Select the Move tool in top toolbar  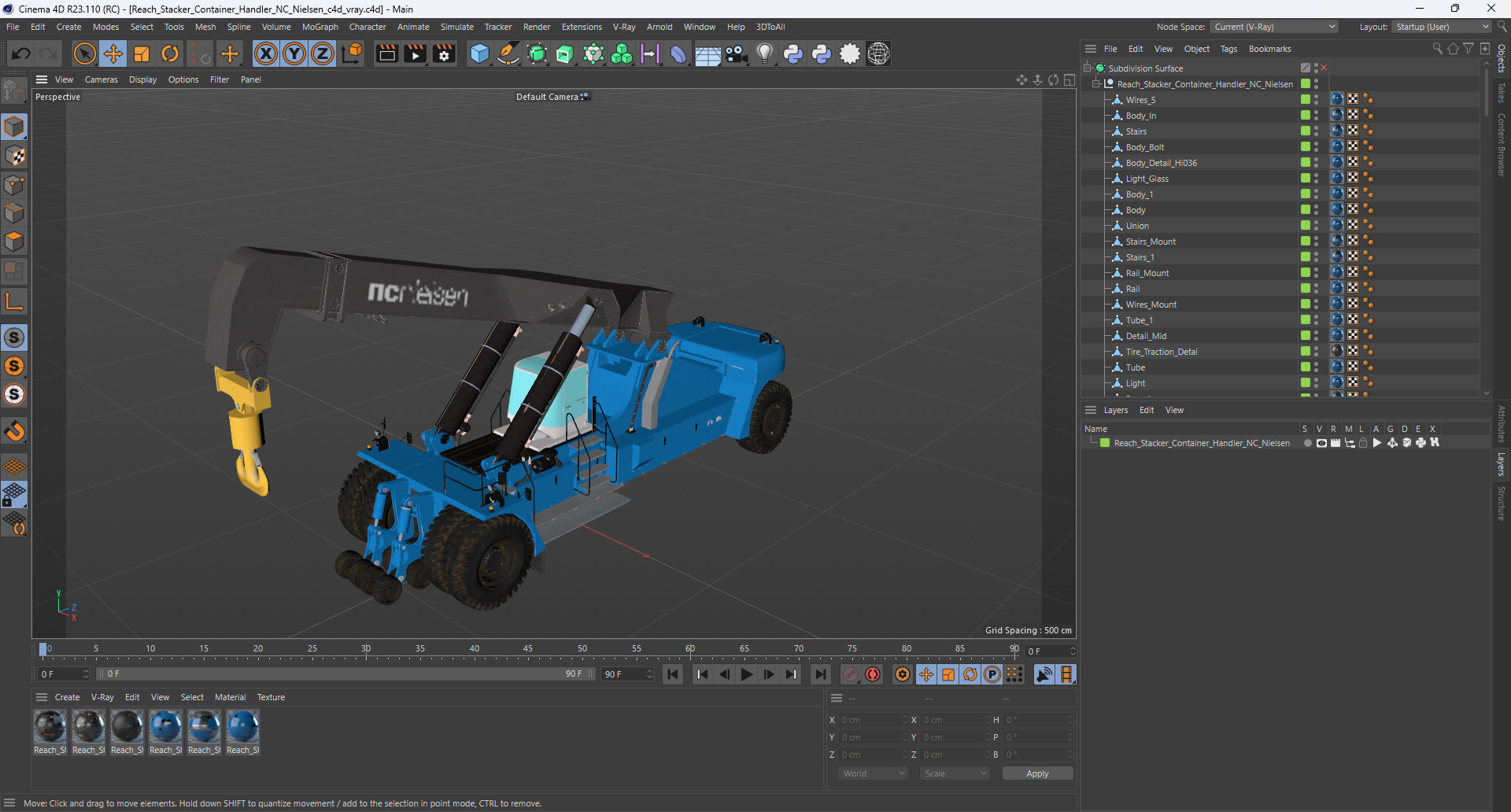click(x=113, y=54)
